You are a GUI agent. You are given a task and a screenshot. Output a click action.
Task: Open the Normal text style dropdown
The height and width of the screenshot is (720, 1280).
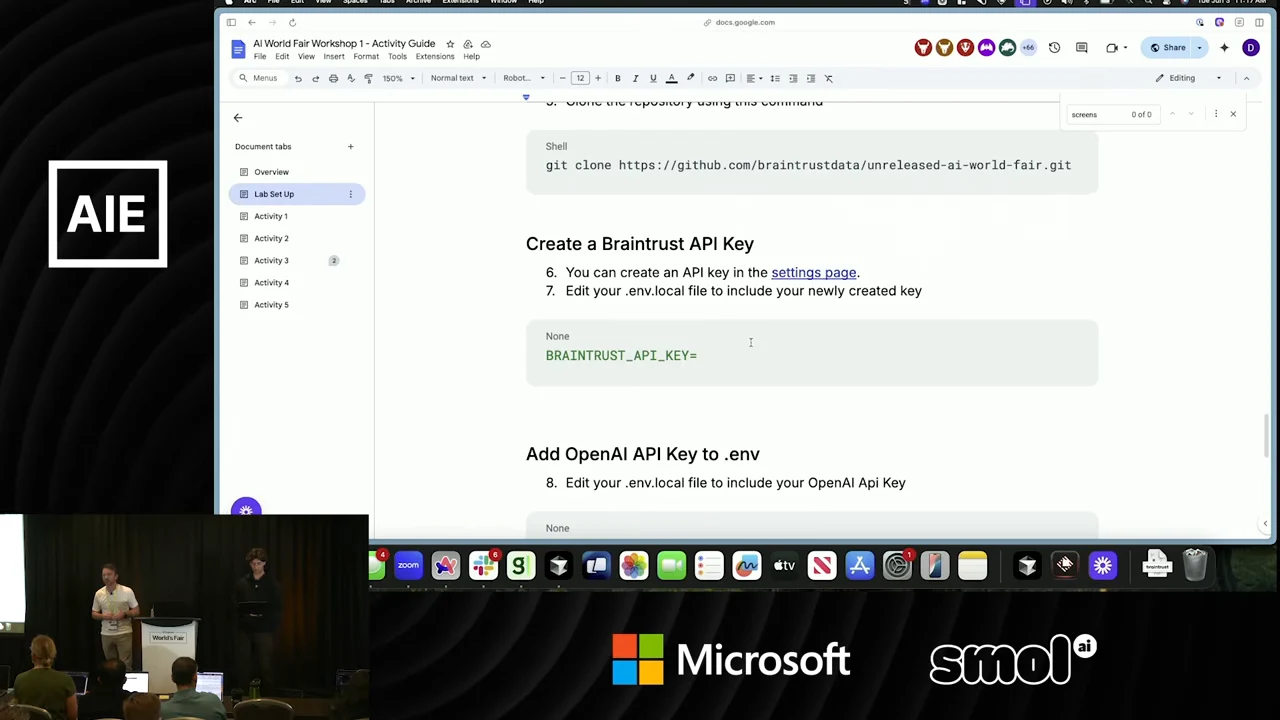click(458, 78)
